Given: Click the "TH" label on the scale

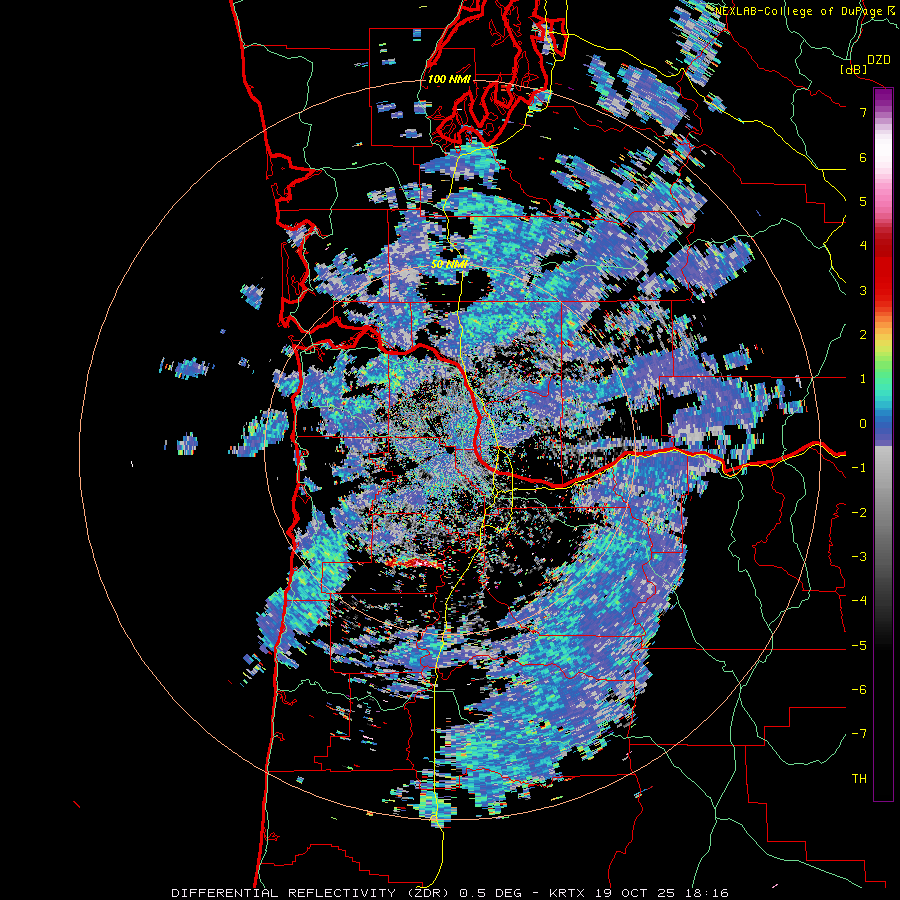Looking at the screenshot, I should [859, 779].
